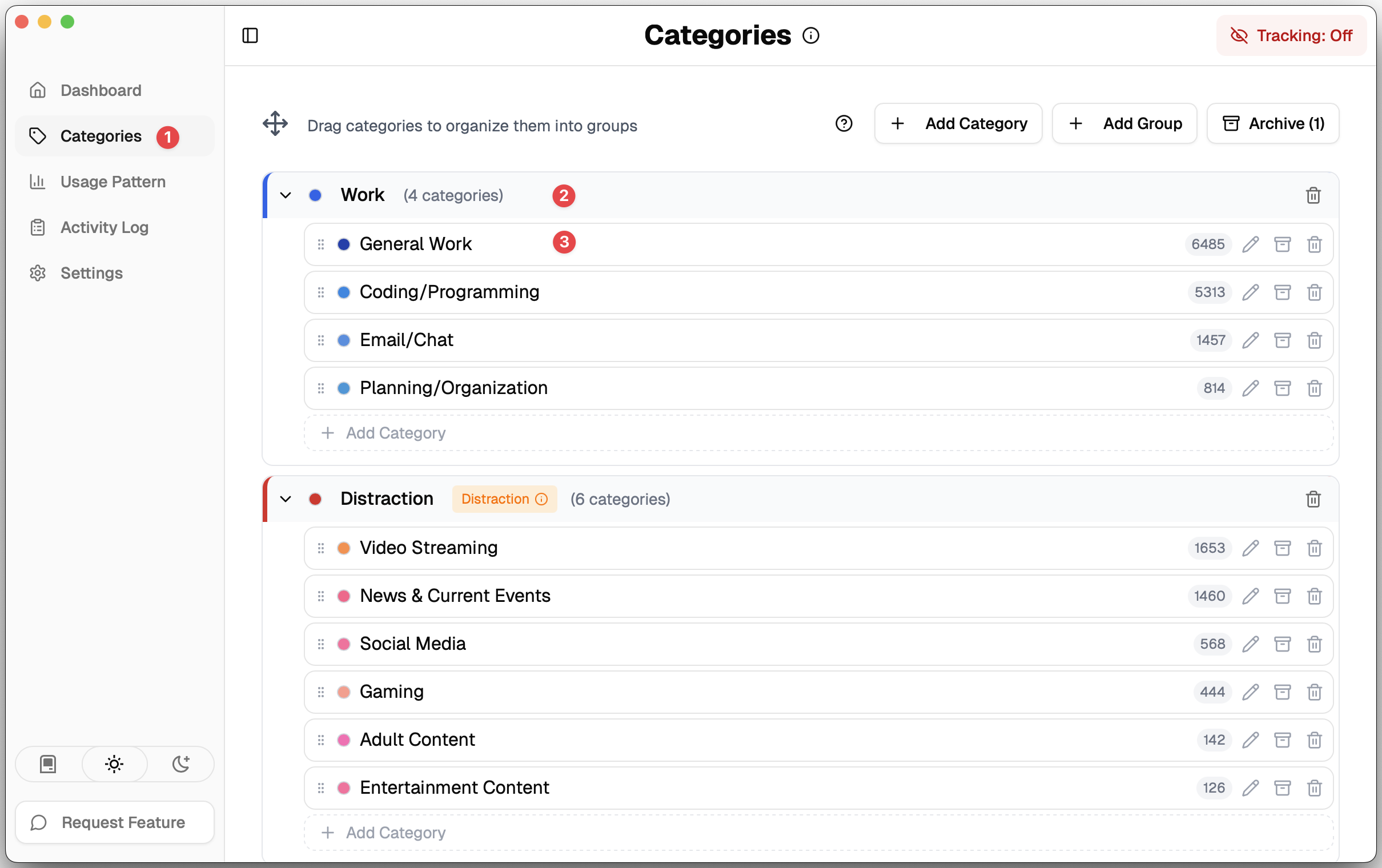Open the info tooltip next to Categories title
Viewport: 1382px width, 868px height.
(x=811, y=35)
